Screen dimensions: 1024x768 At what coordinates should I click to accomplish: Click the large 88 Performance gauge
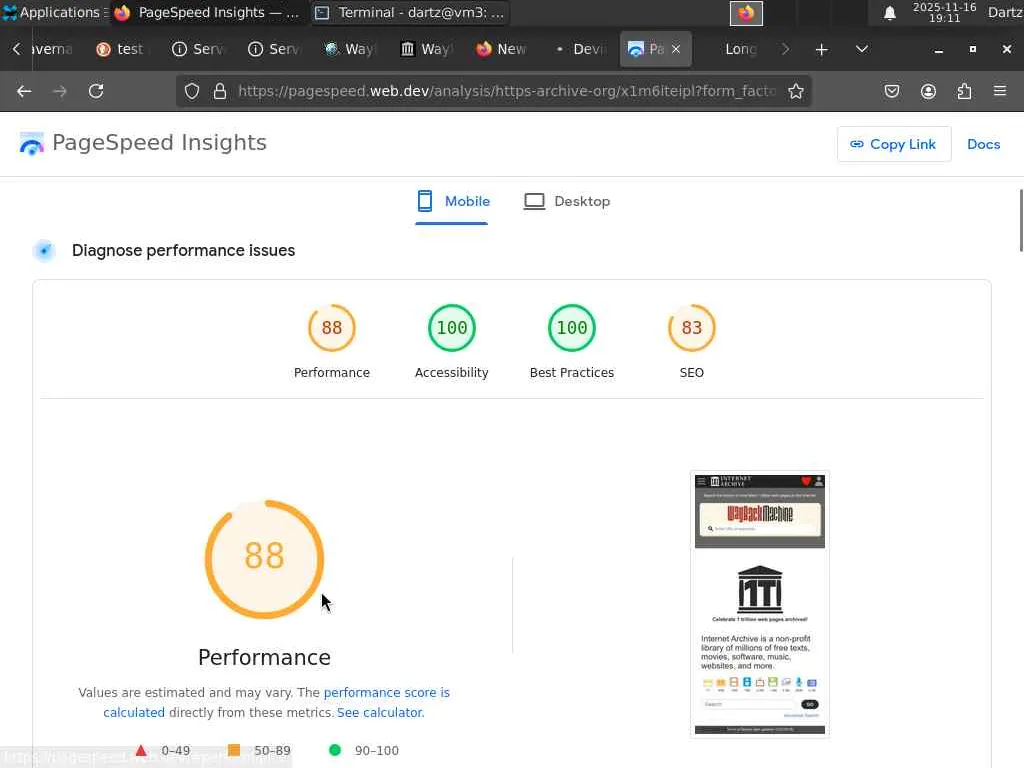pyautogui.click(x=264, y=559)
